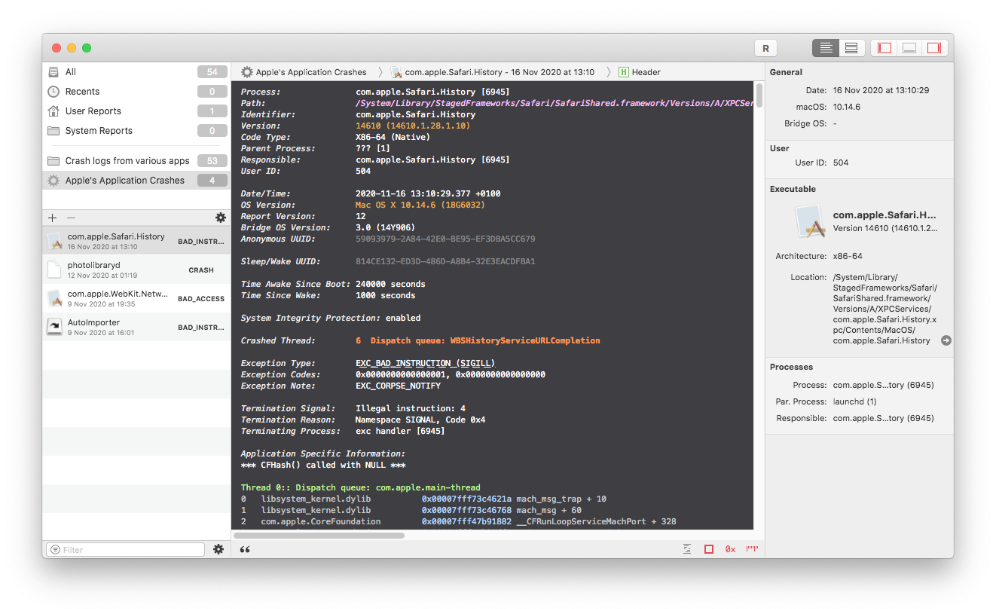Click the red ruler marks icon
The width and height of the screenshot is (996, 609).
tap(753, 549)
